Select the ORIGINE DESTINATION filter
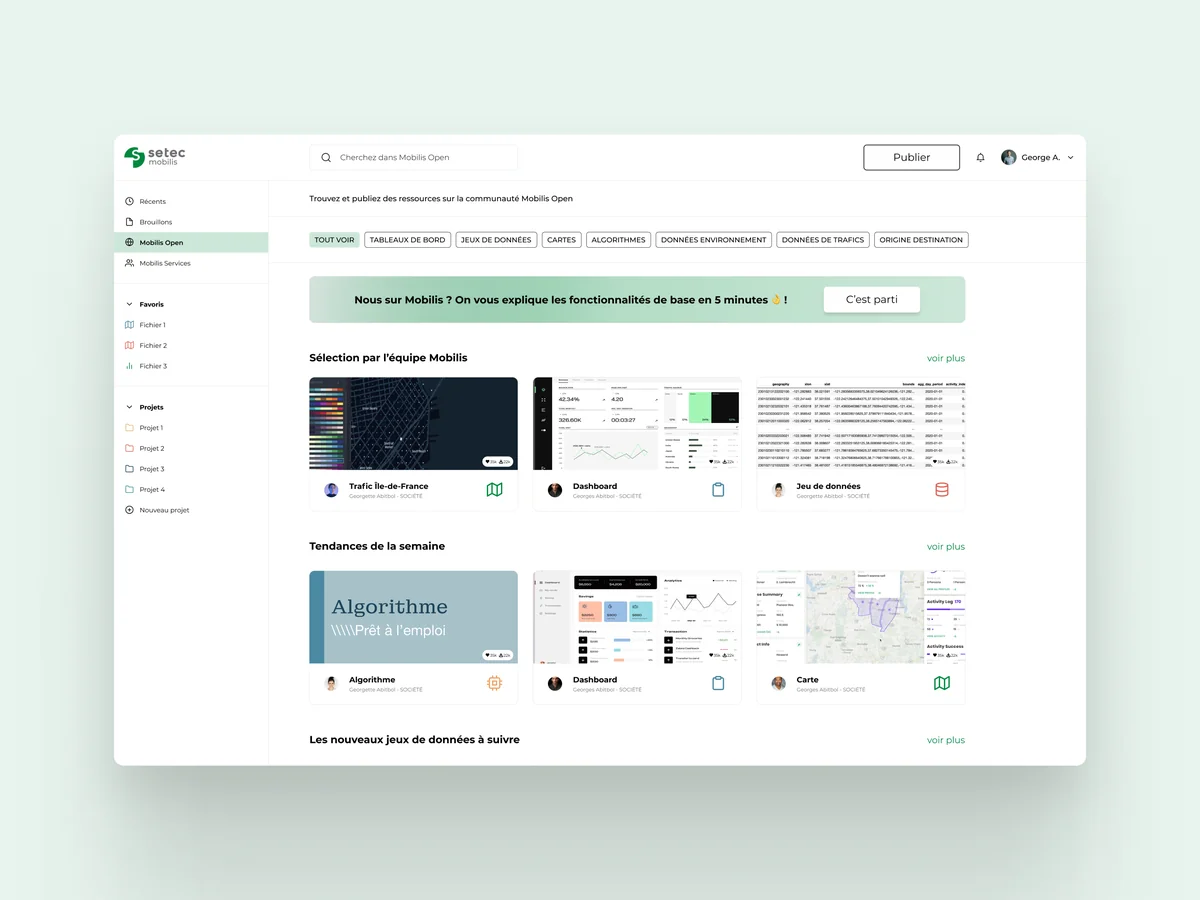This screenshot has height=900, width=1200. (922, 240)
